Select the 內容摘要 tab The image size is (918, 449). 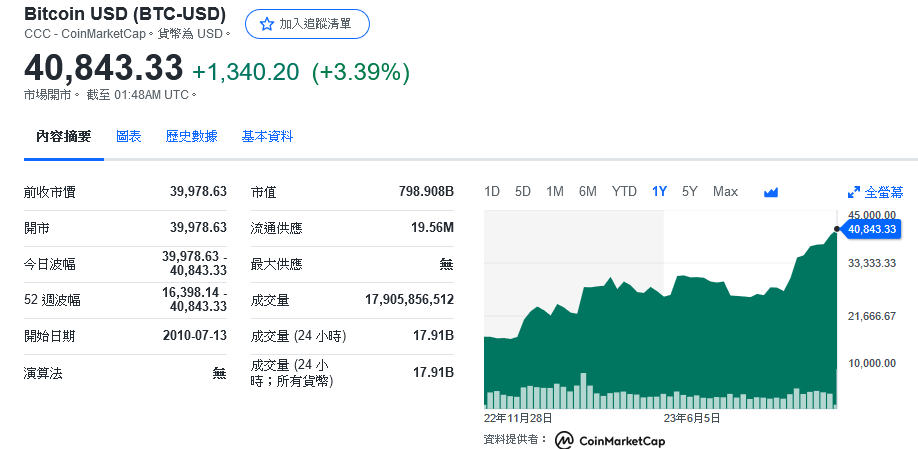[64, 137]
